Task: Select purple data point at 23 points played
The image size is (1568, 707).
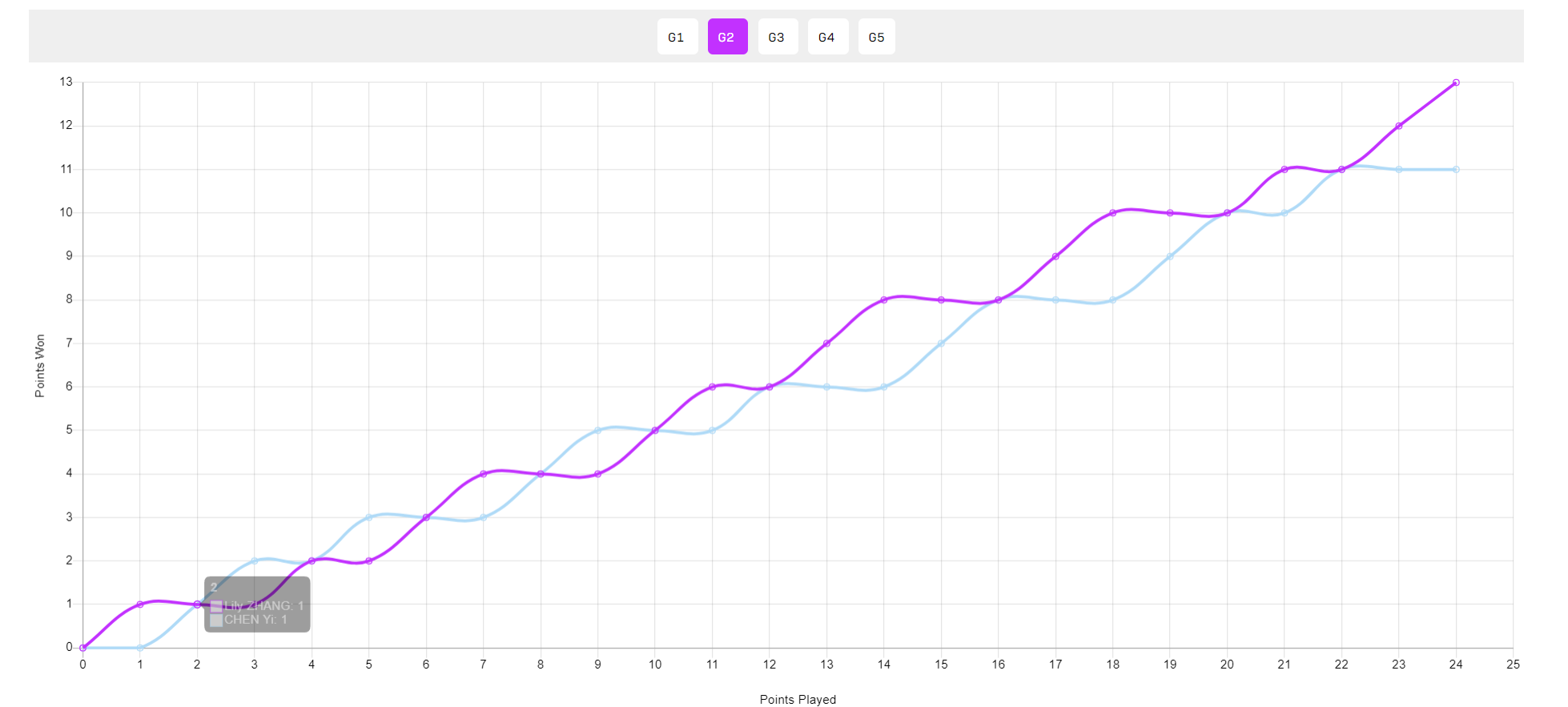Action: (1399, 126)
